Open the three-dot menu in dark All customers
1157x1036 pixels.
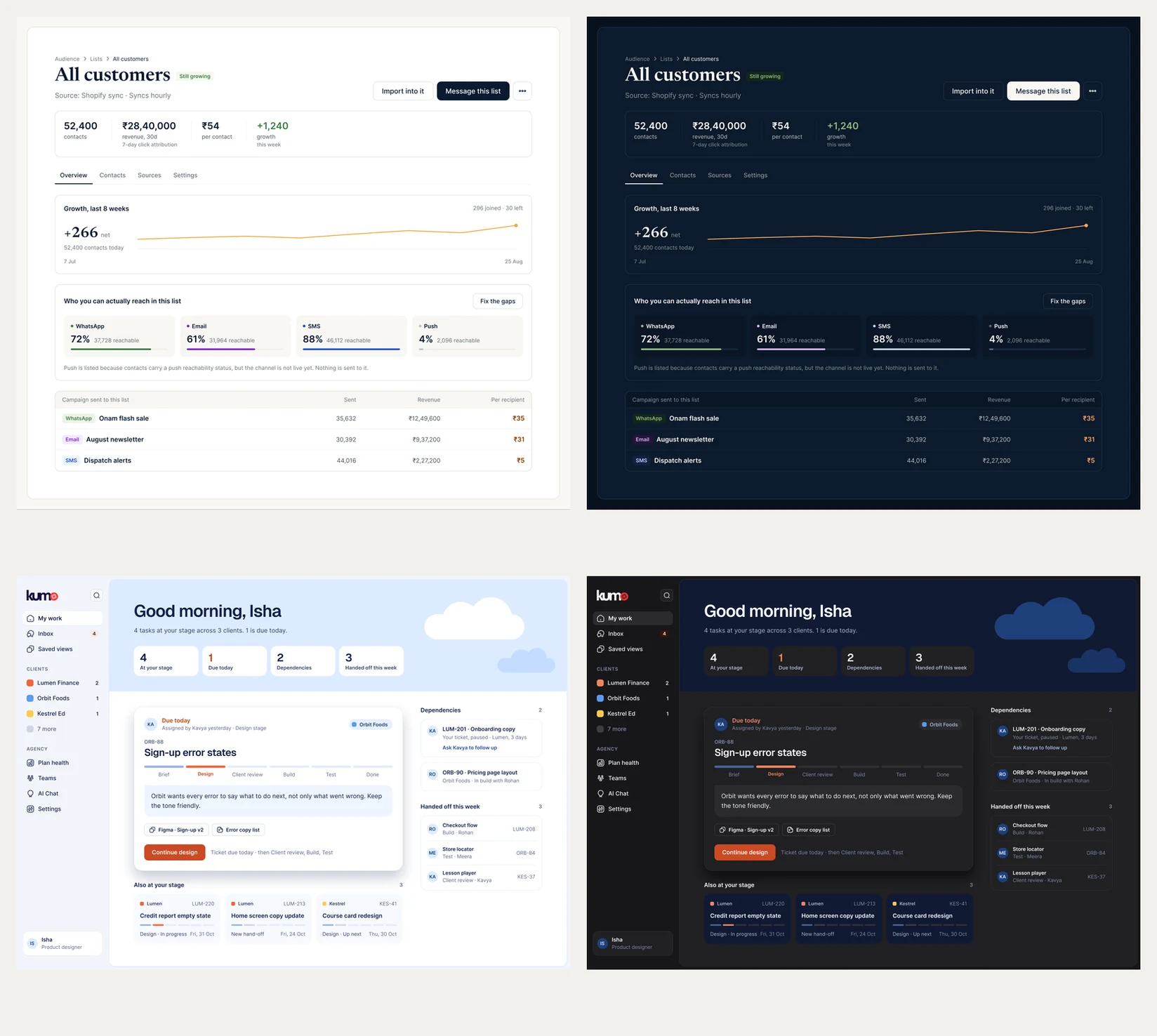click(1092, 91)
